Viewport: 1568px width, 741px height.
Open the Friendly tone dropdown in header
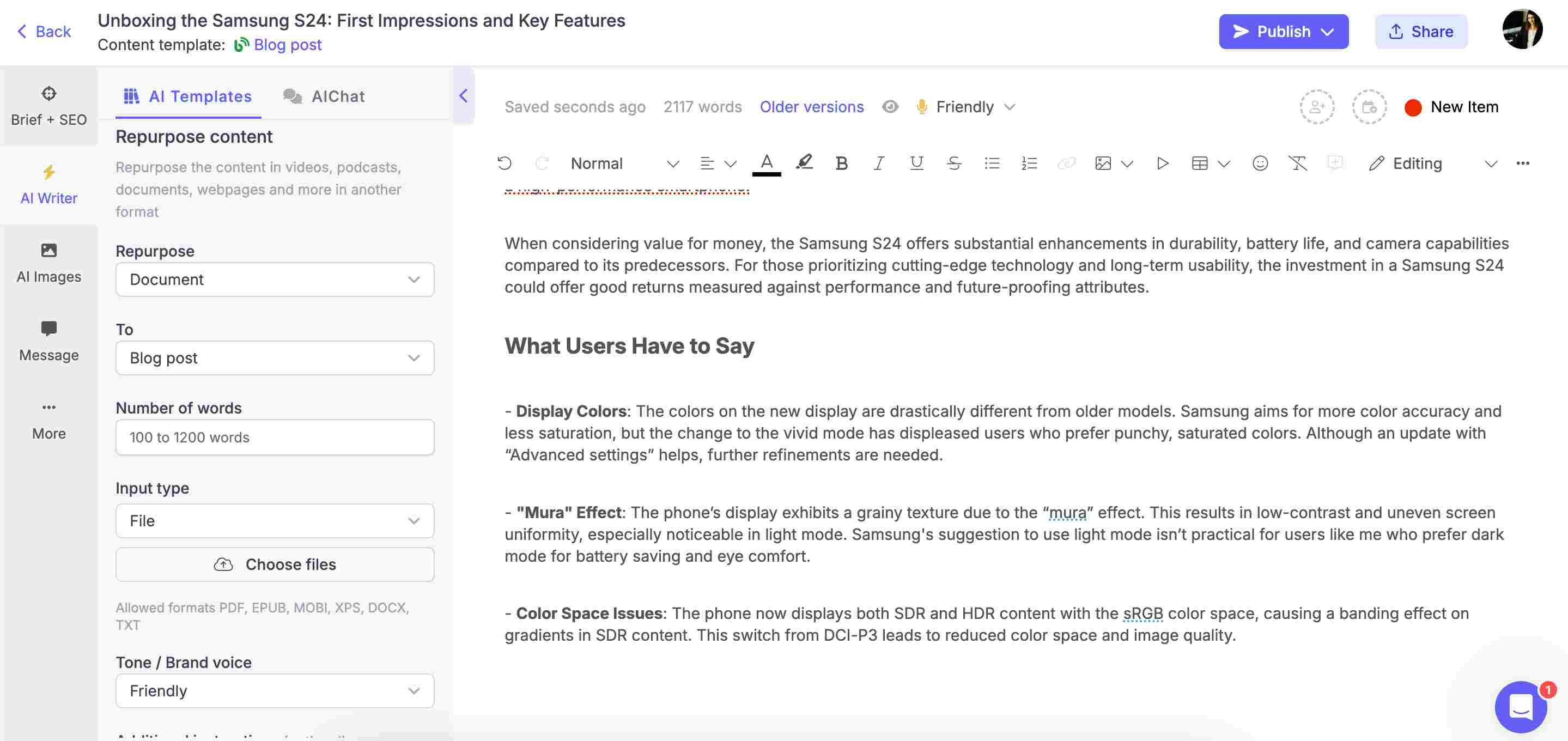point(975,107)
